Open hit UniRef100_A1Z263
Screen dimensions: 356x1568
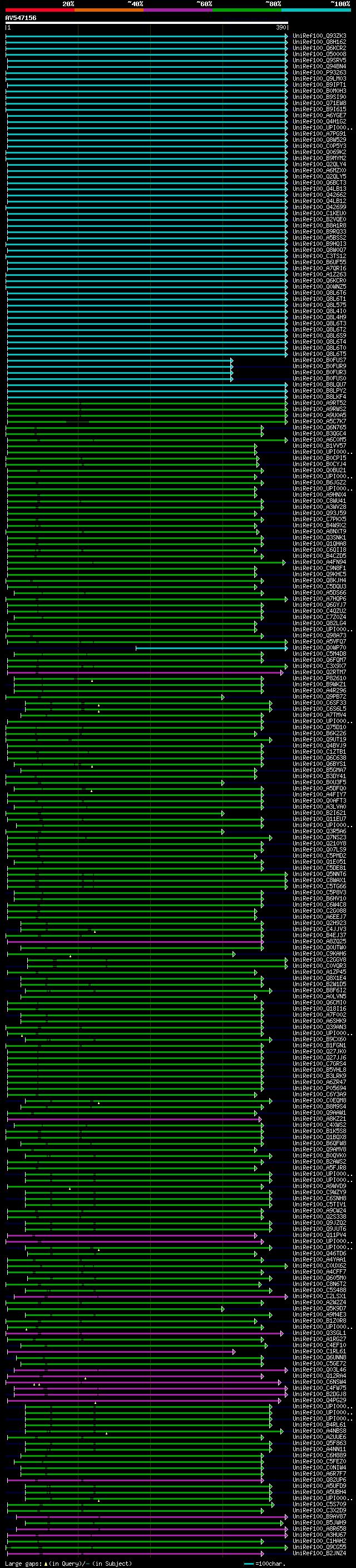(319, 275)
